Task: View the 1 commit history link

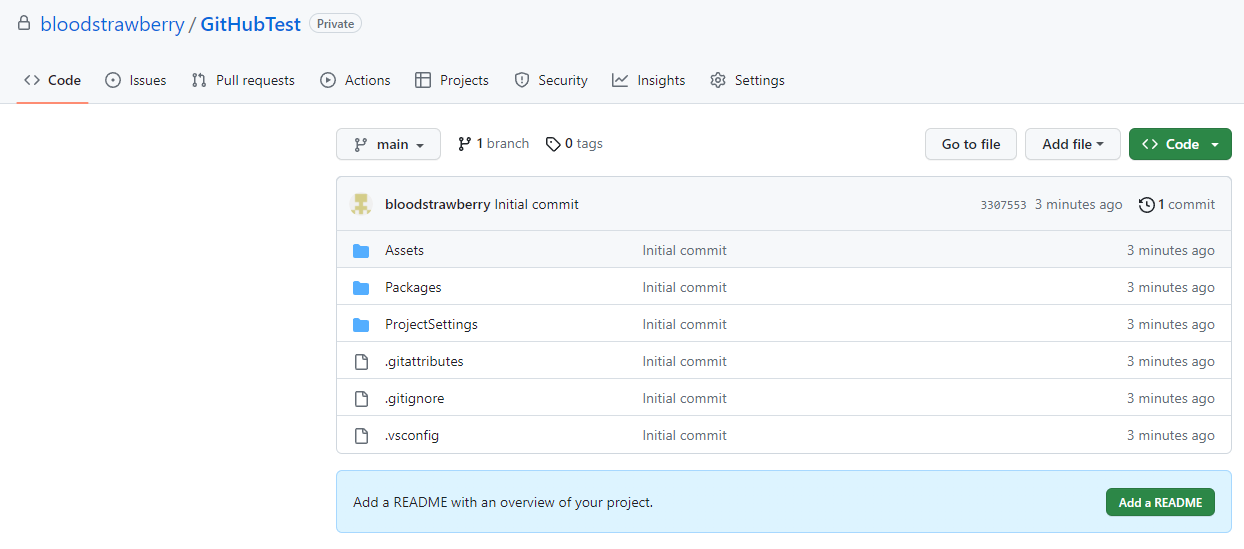Action: [x=1177, y=204]
